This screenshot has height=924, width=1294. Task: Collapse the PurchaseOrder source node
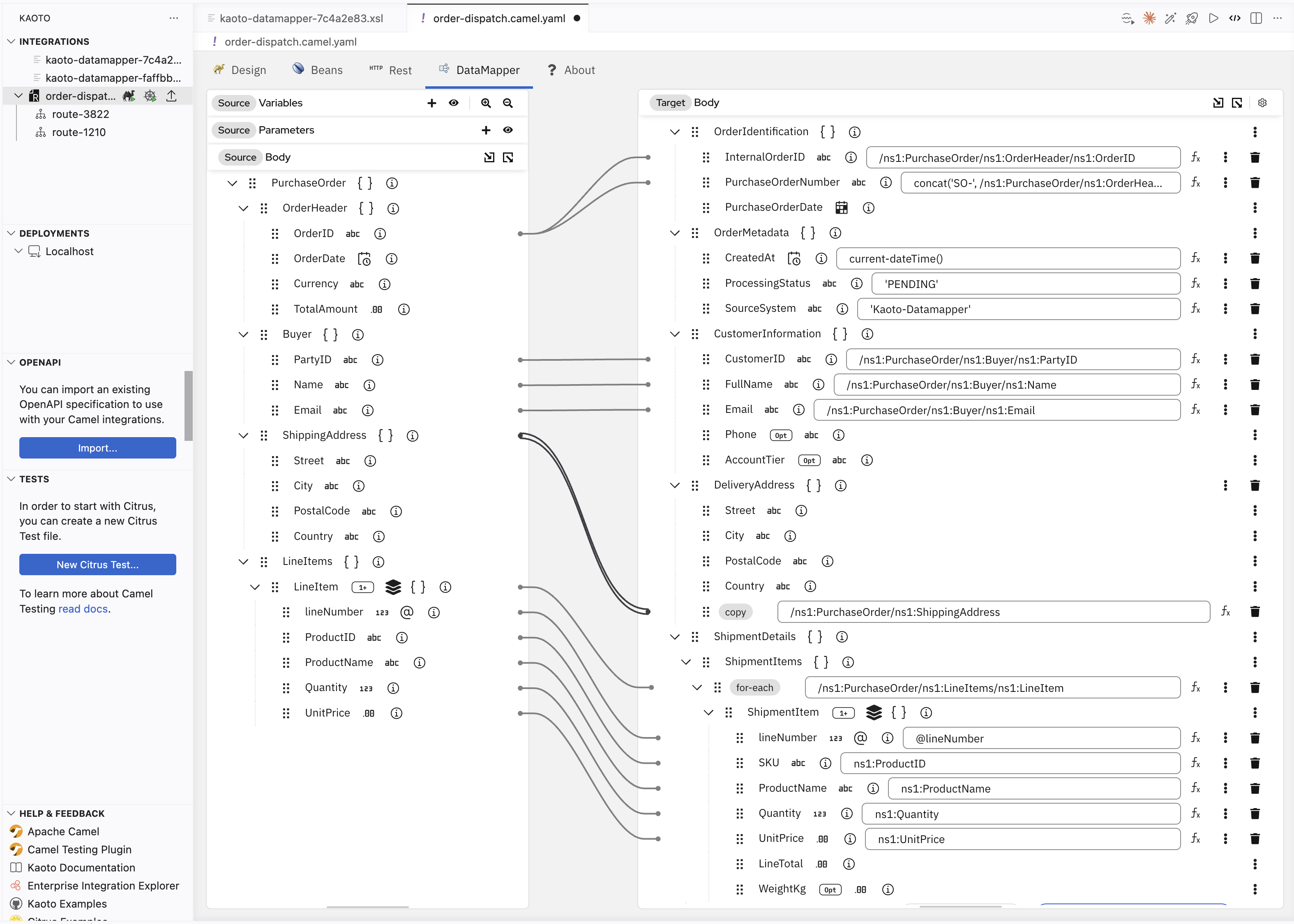coord(232,183)
